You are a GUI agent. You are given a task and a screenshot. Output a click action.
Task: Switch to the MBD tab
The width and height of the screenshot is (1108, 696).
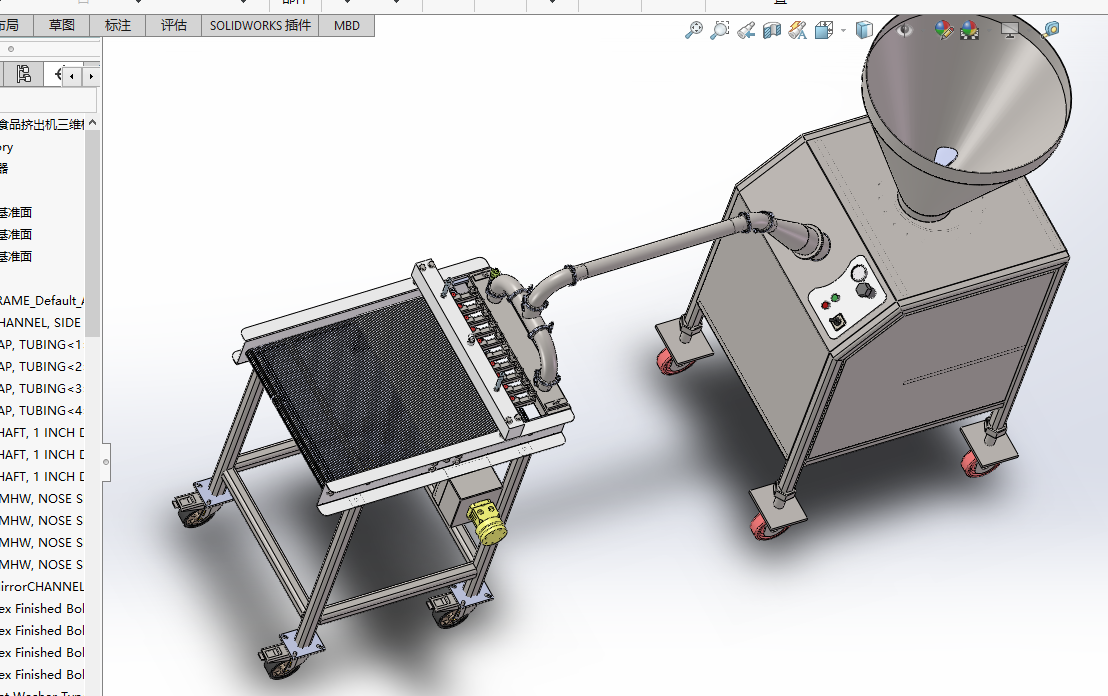346,25
